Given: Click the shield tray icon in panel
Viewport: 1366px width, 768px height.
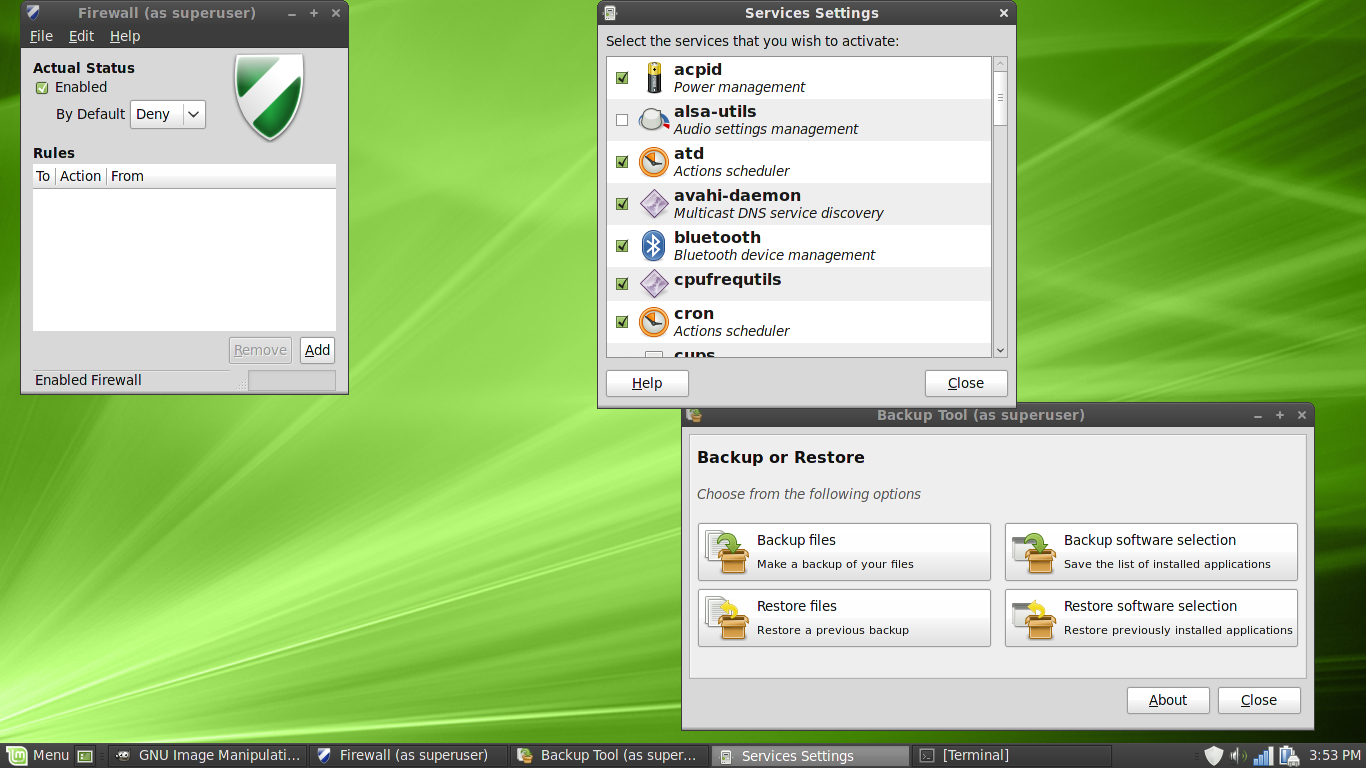Looking at the screenshot, I should pyautogui.click(x=1214, y=755).
